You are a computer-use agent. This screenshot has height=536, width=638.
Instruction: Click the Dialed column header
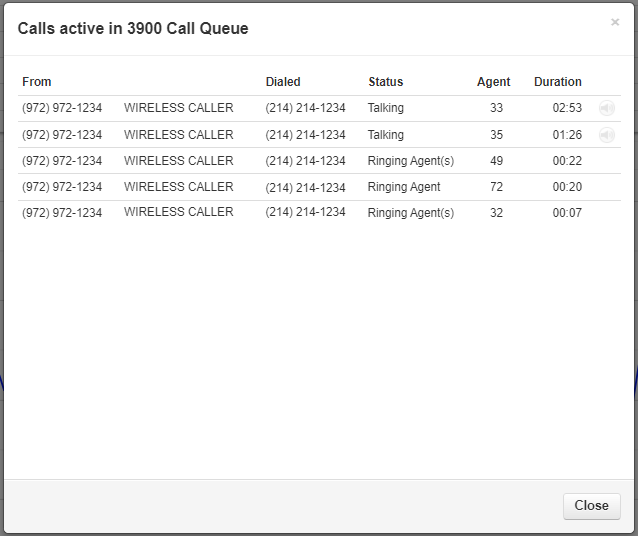pos(283,82)
